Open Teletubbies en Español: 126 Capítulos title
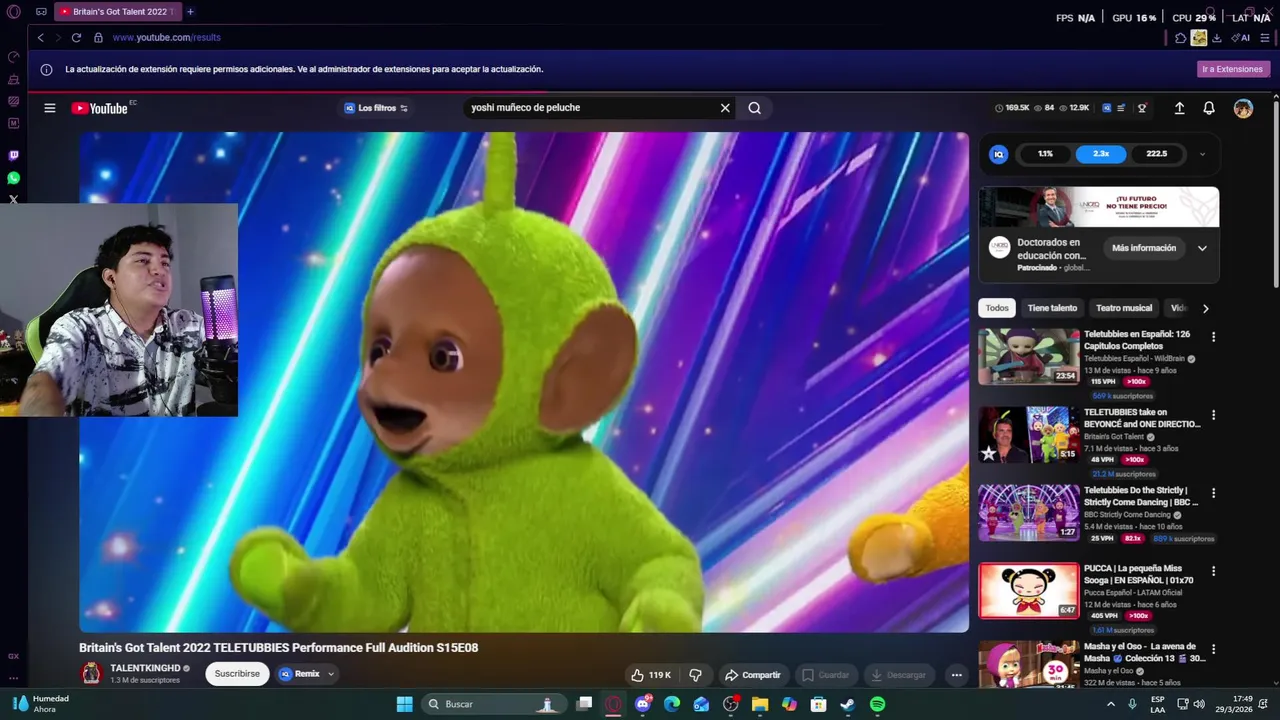Viewport: 1280px width, 720px height. pos(1137,340)
